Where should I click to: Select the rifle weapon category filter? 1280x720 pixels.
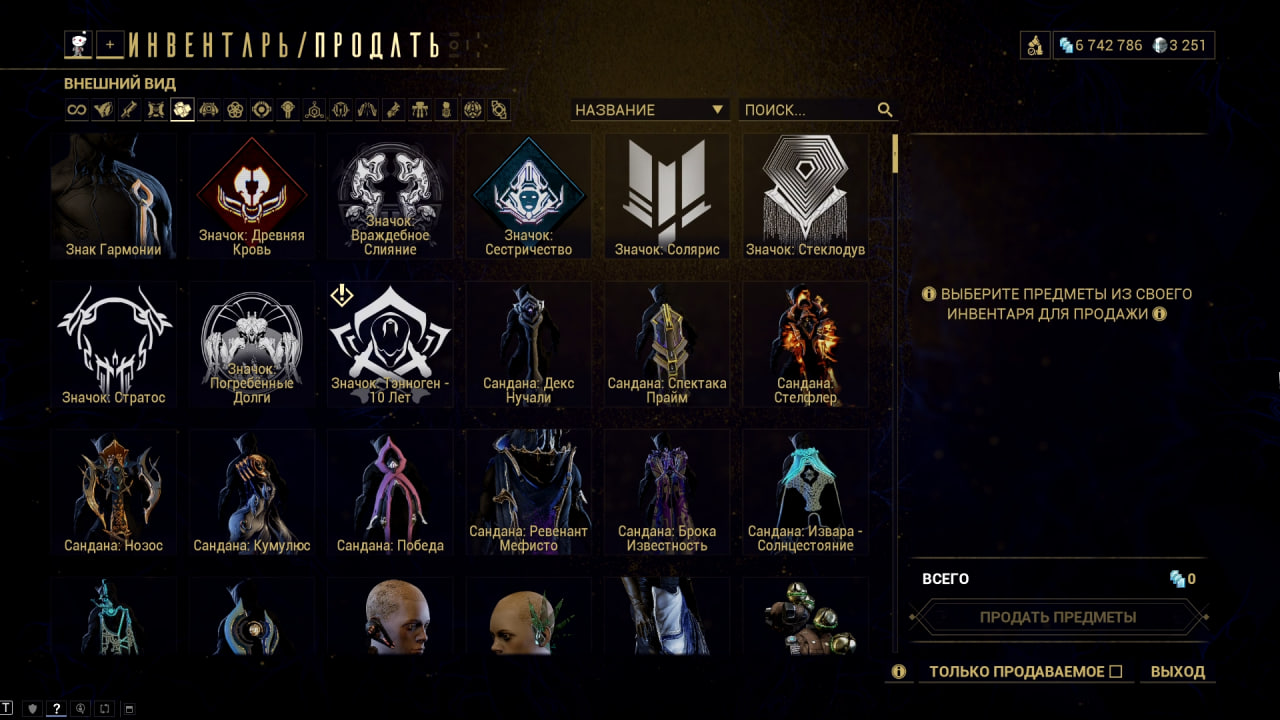129,110
